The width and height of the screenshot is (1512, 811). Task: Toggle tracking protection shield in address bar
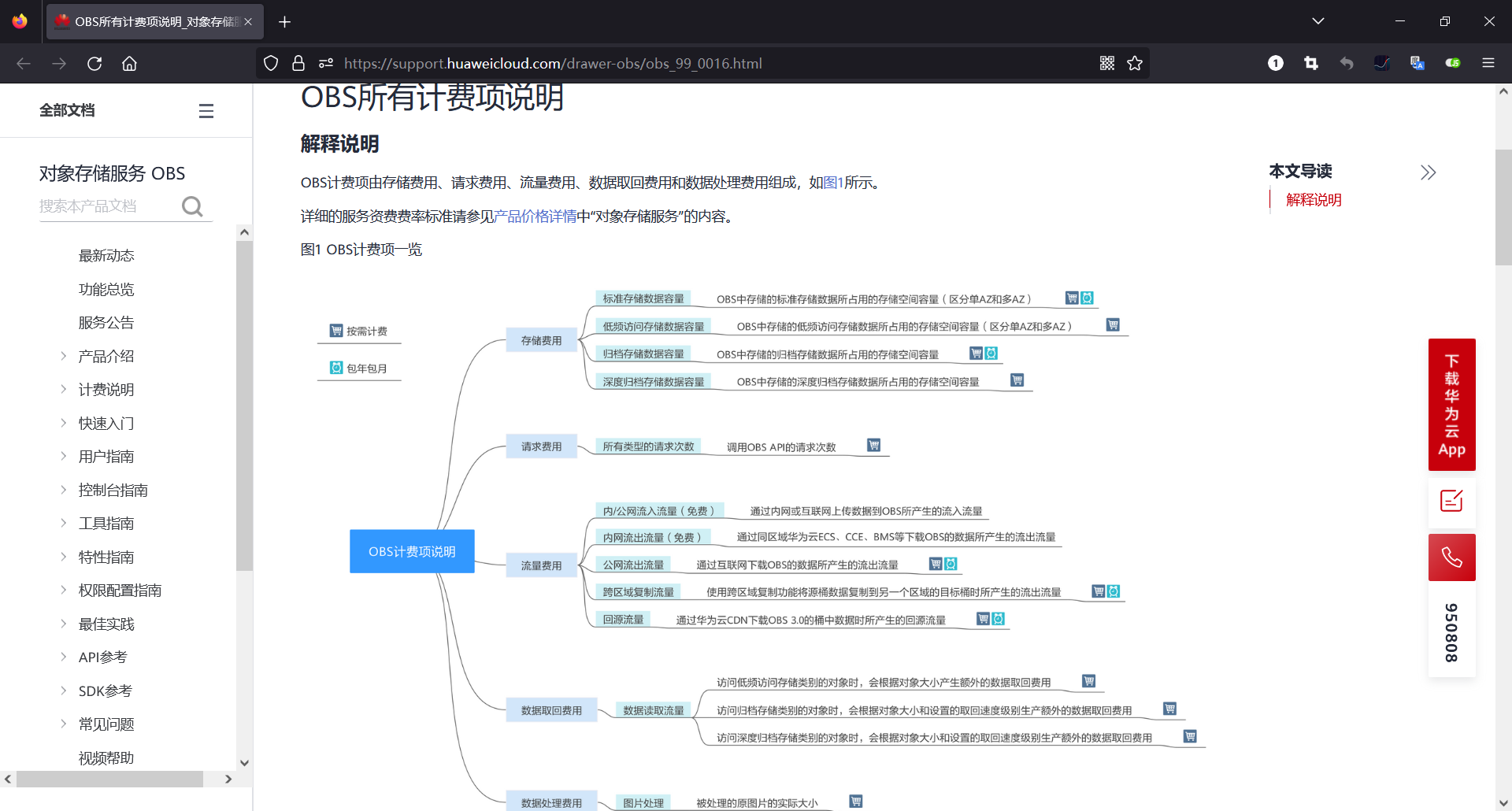(x=270, y=63)
